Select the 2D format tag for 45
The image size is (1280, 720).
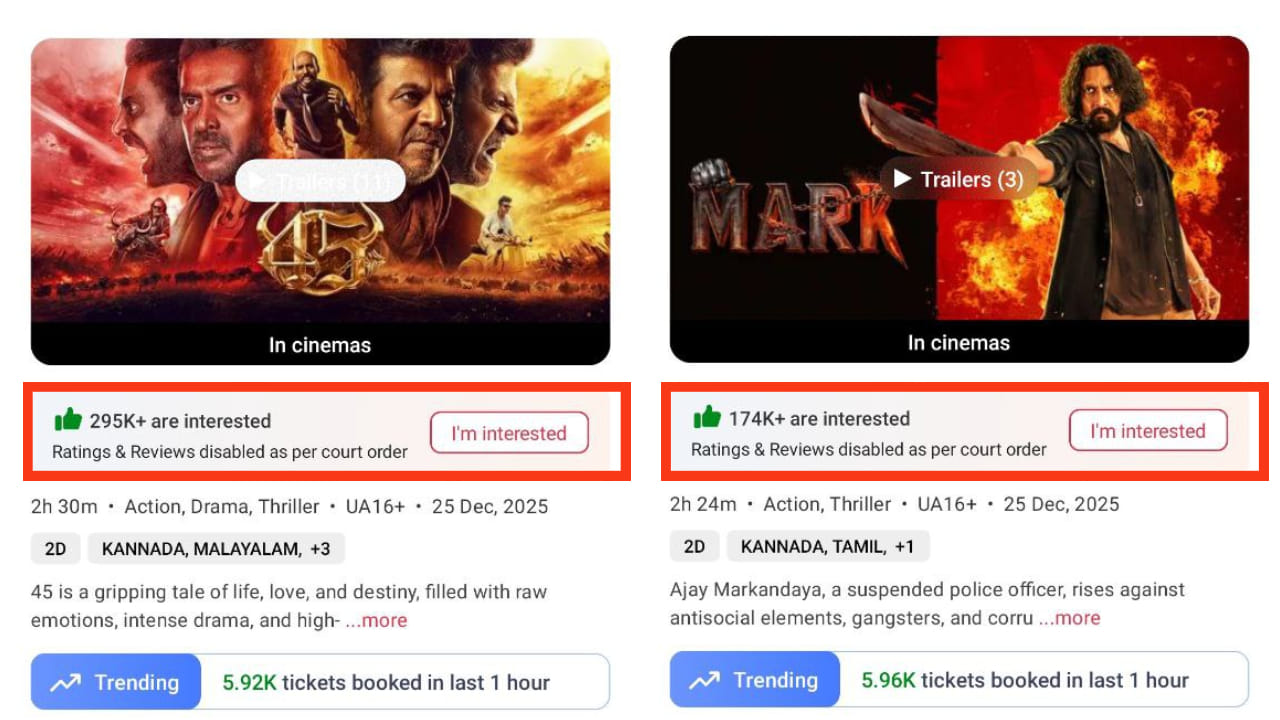point(55,549)
